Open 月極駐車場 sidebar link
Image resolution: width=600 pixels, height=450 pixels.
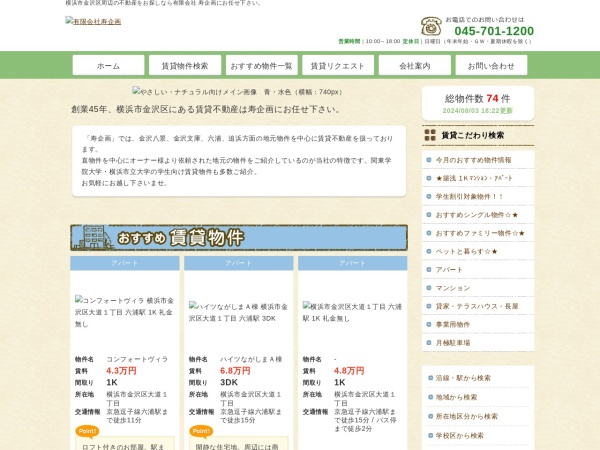[453, 343]
